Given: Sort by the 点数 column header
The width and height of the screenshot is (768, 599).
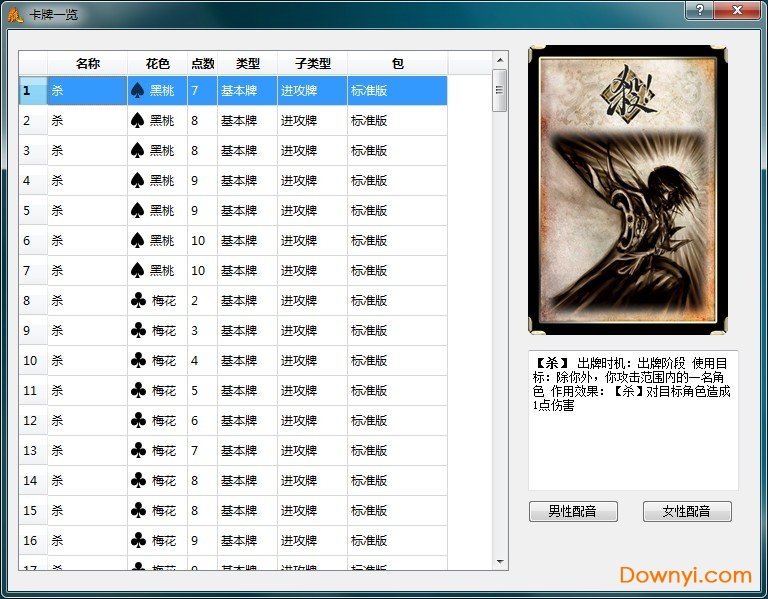Looking at the screenshot, I should 202,63.
